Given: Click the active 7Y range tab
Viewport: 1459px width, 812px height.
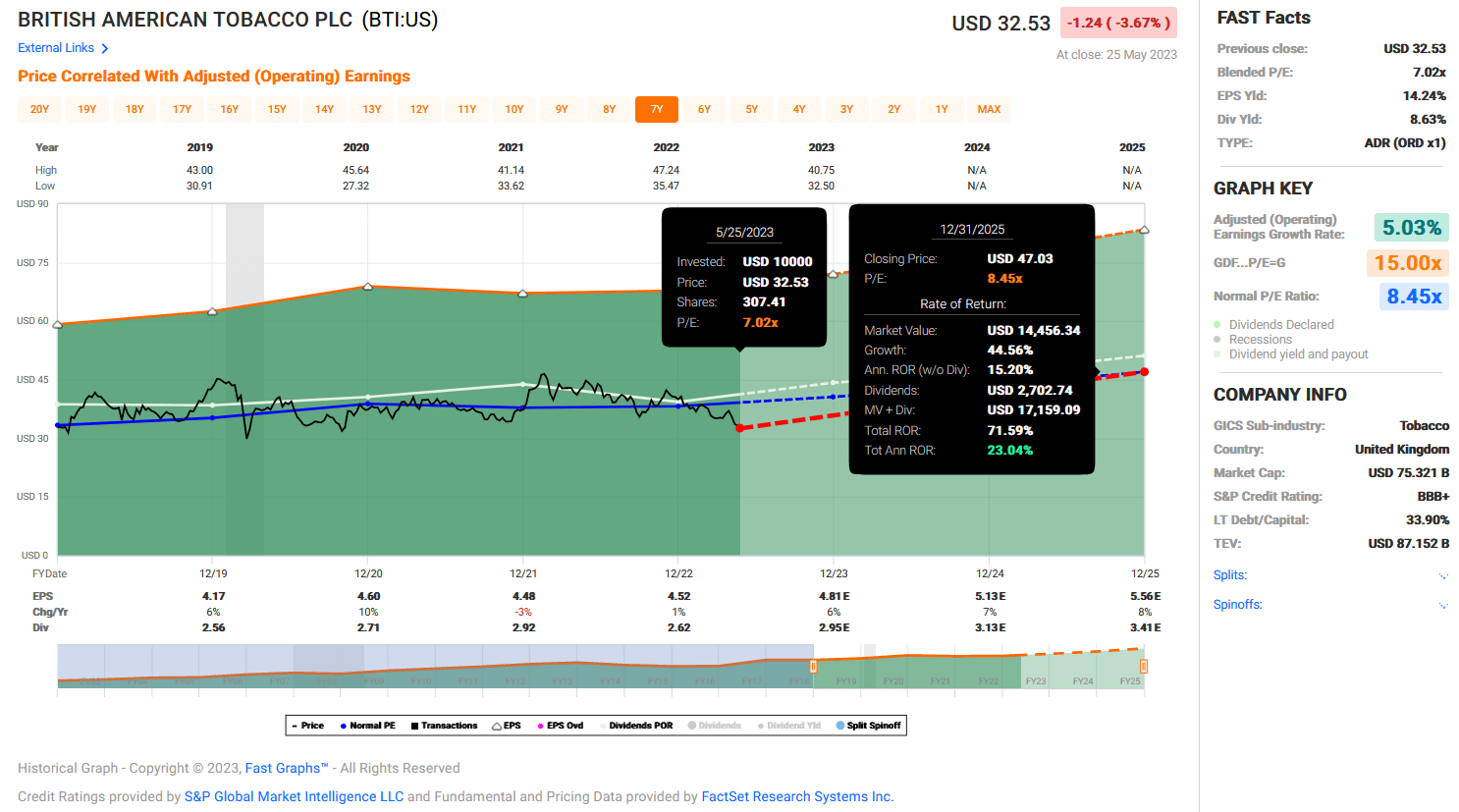Looking at the screenshot, I should [657, 109].
